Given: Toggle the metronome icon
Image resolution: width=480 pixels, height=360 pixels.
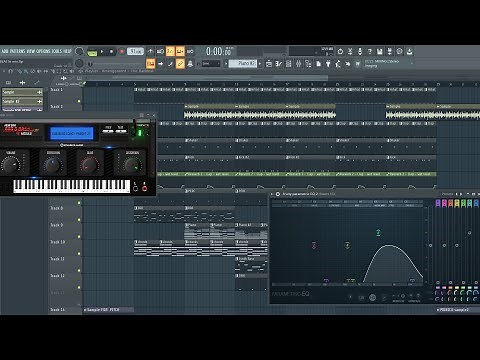Looking at the screenshot, I should pyautogui.click(x=150, y=51).
